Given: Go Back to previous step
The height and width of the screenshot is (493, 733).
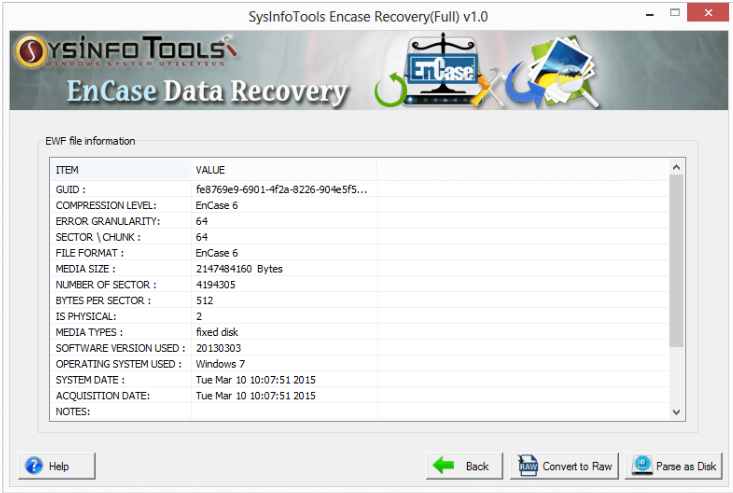Looking at the screenshot, I should tap(465, 466).
